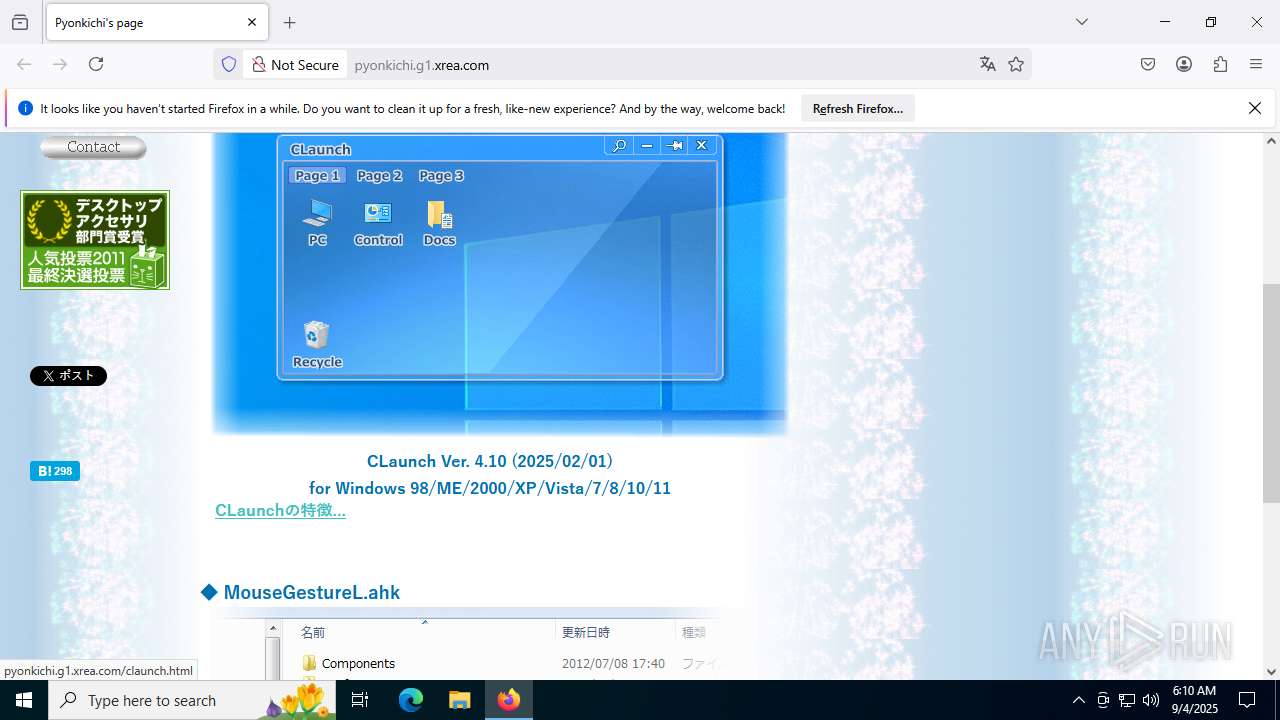1280x720 pixels.
Task: Select Page 1 tab in CLaunch image
Action: tap(317, 176)
